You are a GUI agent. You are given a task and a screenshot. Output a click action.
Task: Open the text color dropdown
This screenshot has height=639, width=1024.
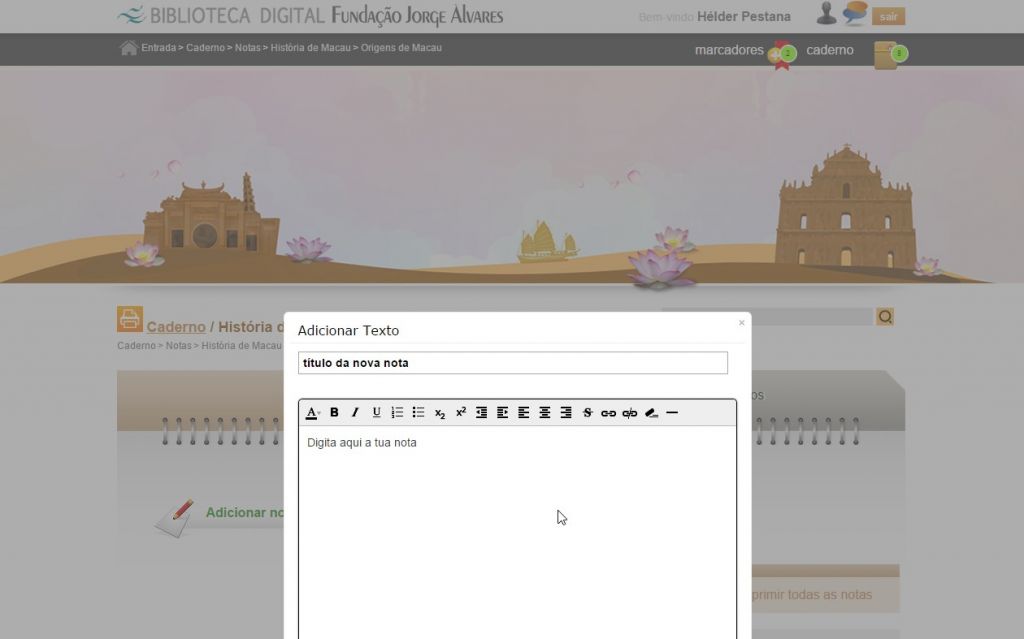tap(312, 412)
